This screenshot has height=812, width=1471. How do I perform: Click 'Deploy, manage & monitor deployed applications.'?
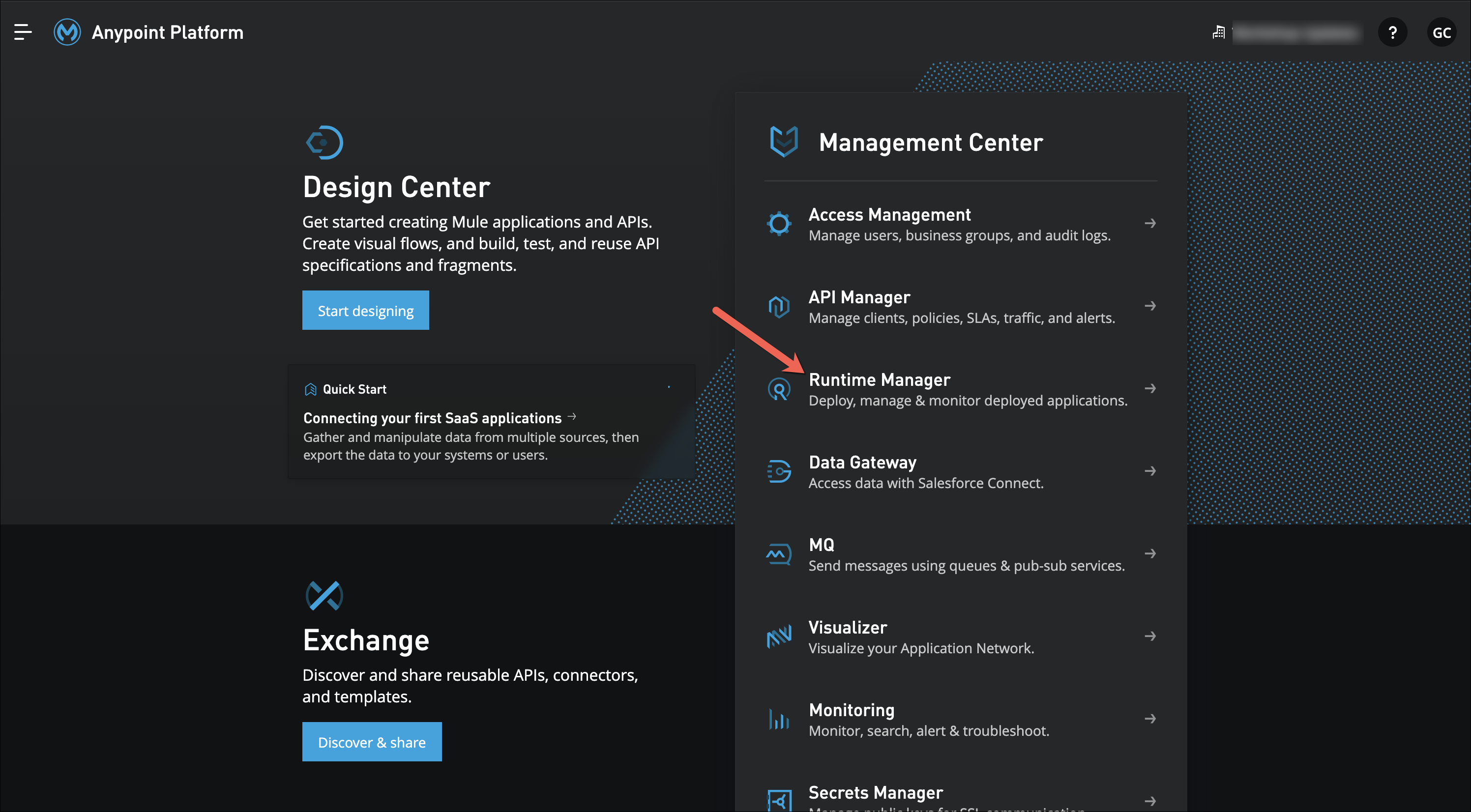coord(968,401)
